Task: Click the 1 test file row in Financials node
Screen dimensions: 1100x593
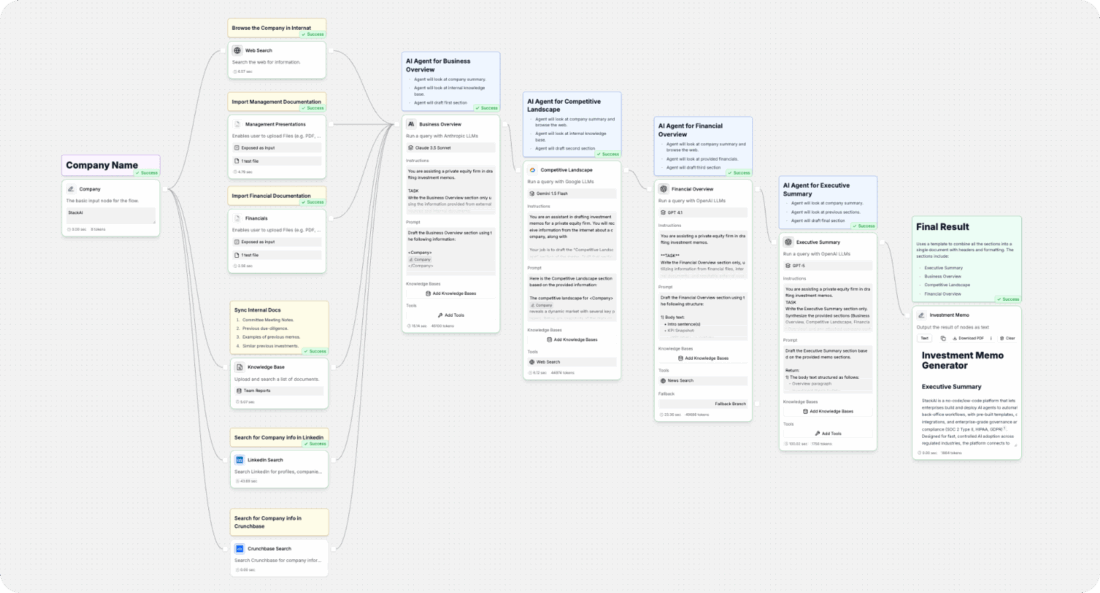Action: point(277,255)
